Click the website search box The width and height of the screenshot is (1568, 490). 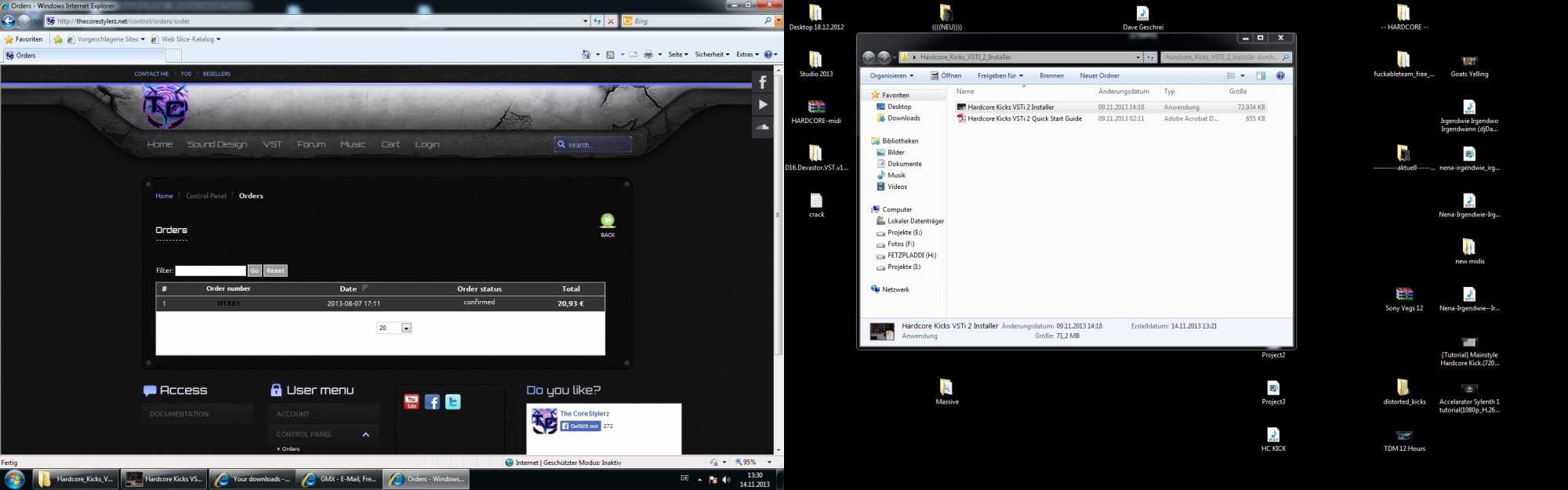click(593, 144)
